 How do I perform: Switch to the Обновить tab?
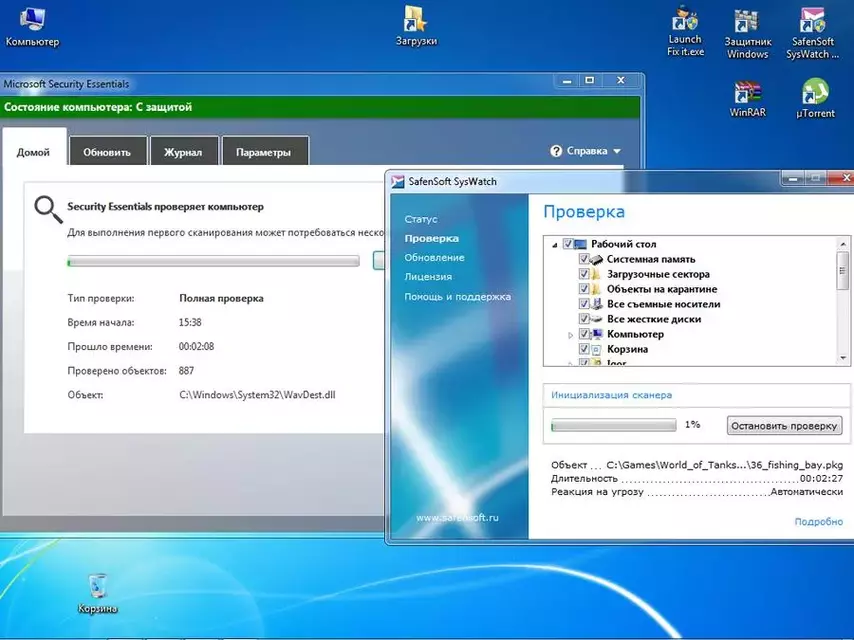pos(107,151)
